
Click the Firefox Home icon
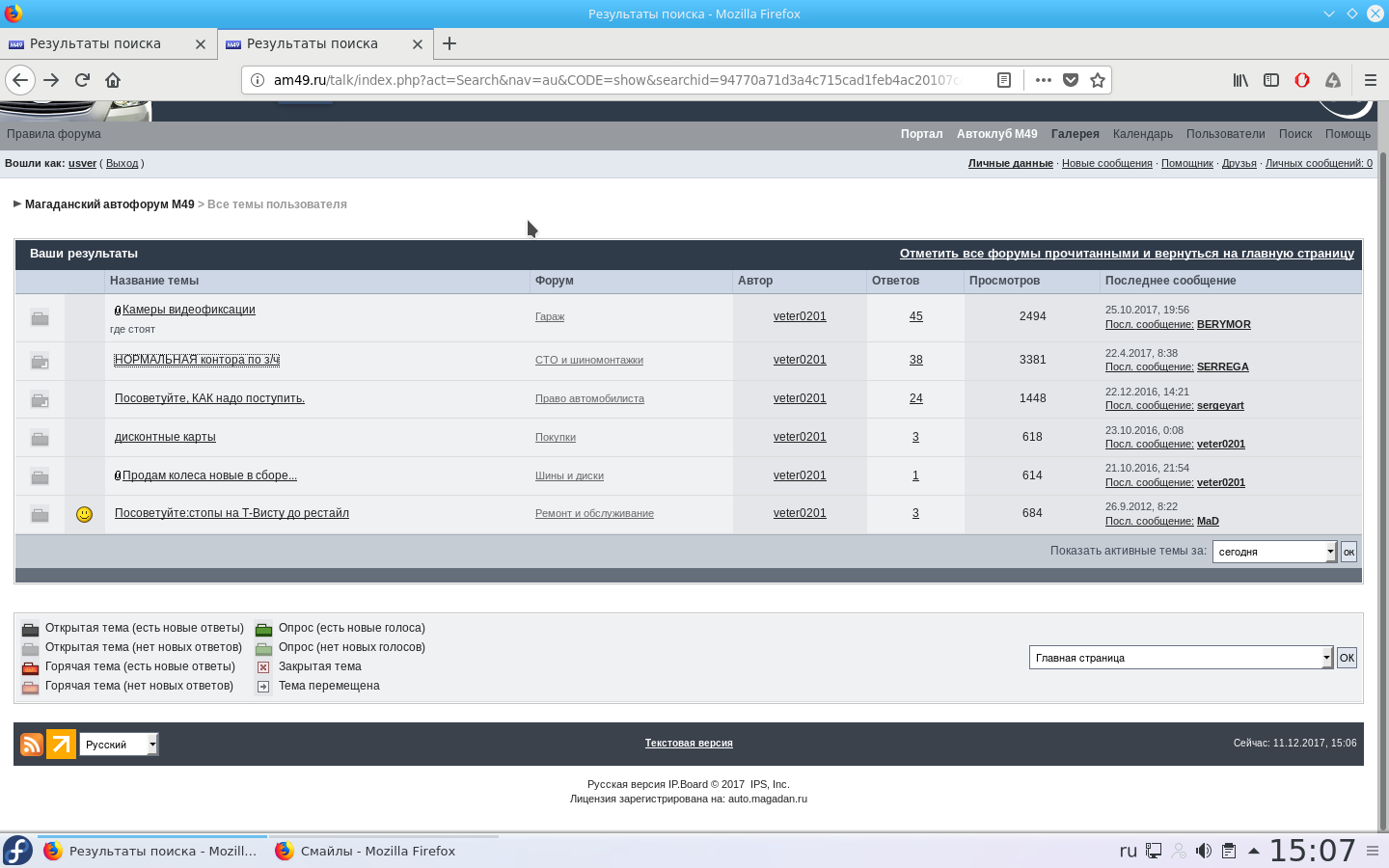[113, 80]
